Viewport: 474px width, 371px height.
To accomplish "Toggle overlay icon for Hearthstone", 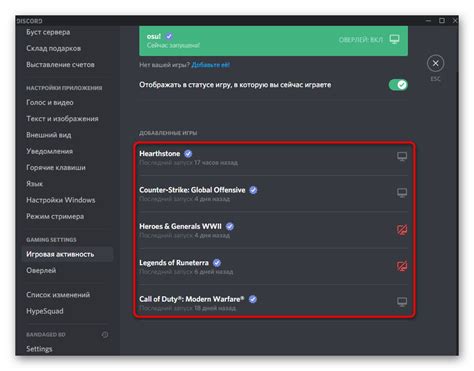I will point(402,157).
